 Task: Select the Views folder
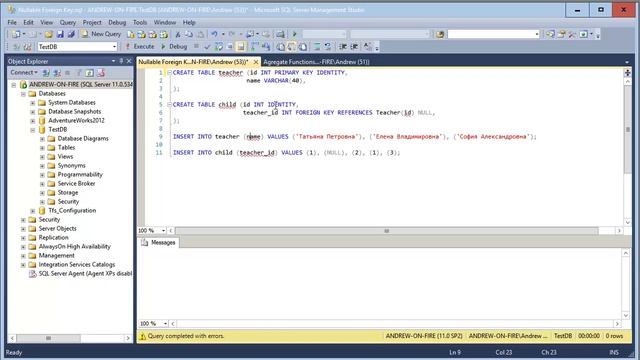pyautogui.click(x=65, y=156)
